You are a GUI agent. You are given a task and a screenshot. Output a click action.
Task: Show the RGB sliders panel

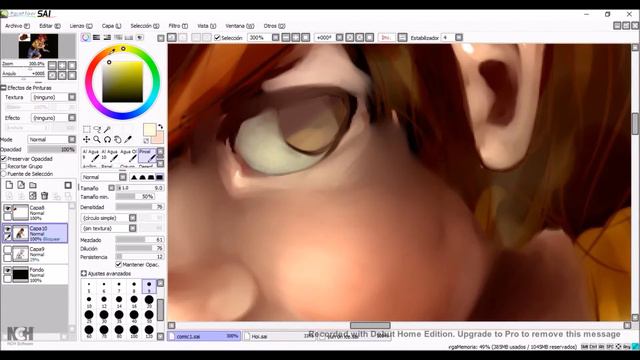96,38
